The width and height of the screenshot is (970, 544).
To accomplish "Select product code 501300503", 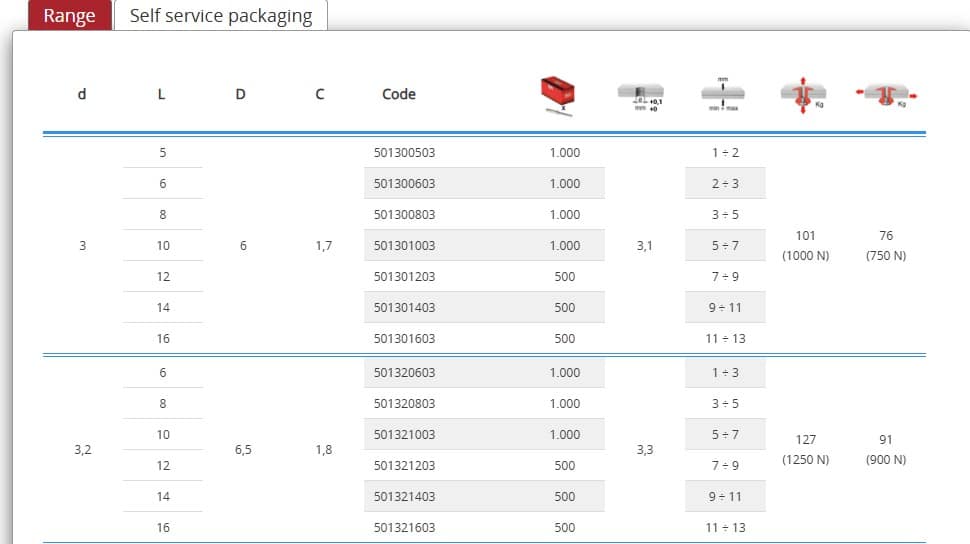I will tap(405, 153).
